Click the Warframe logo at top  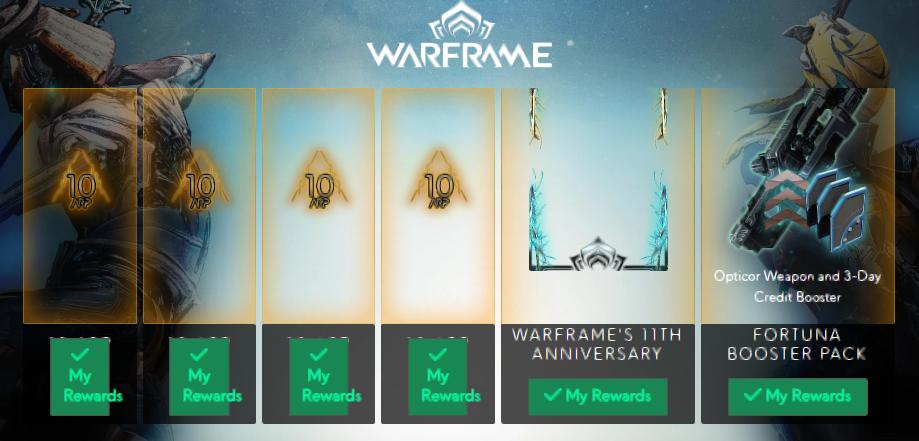click(459, 35)
